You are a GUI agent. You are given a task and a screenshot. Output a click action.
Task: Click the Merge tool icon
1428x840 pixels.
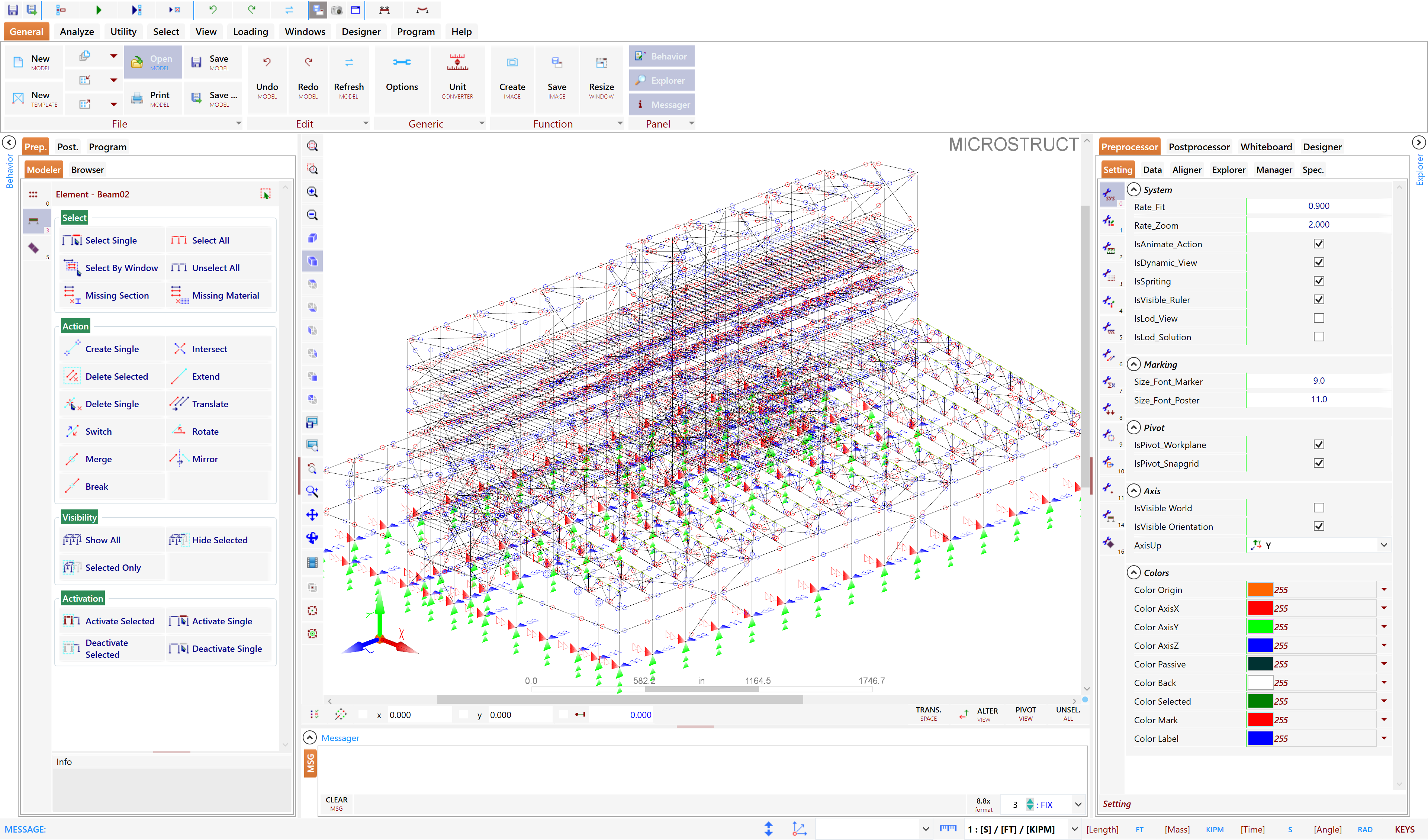[72, 458]
